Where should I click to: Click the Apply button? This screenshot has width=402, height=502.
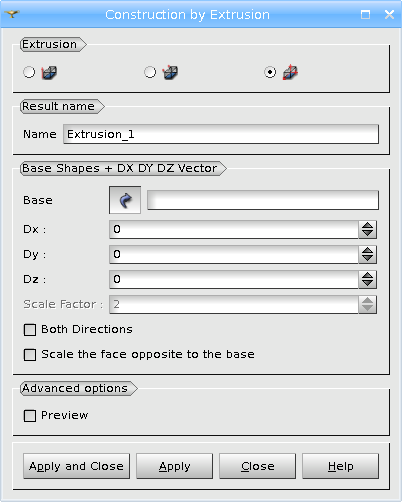pos(174,466)
